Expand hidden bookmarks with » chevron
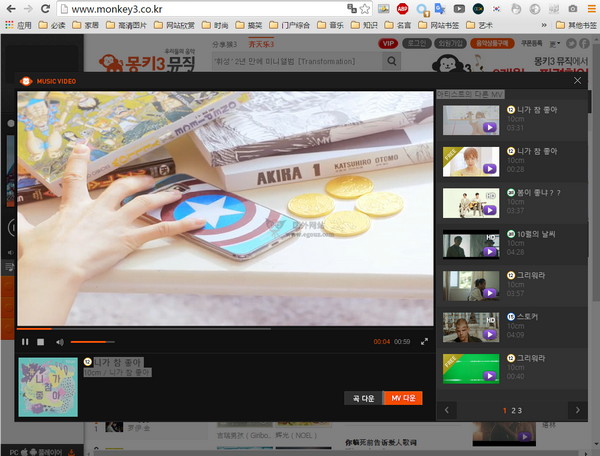Viewport: 600px width, 456px height. point(544,25)
